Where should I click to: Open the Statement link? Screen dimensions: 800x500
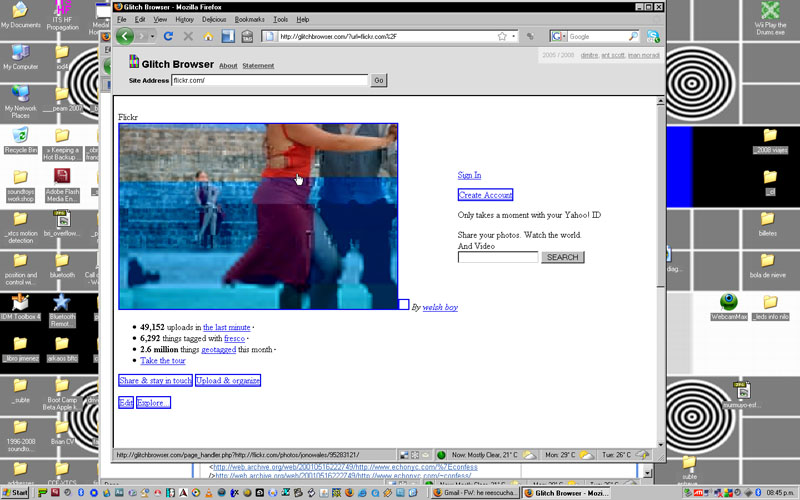point(258,66)
